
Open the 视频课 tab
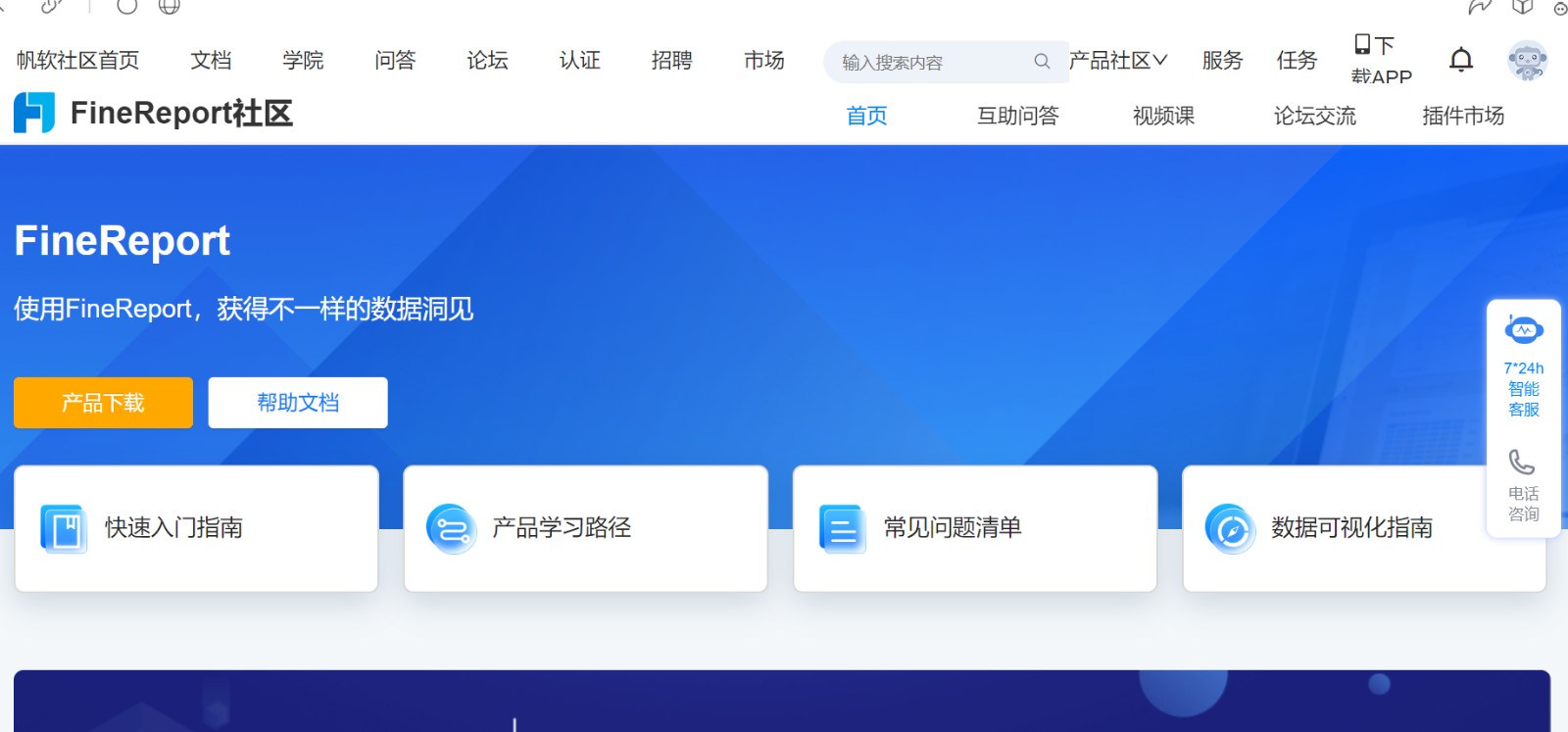(x=1164, y=116)
